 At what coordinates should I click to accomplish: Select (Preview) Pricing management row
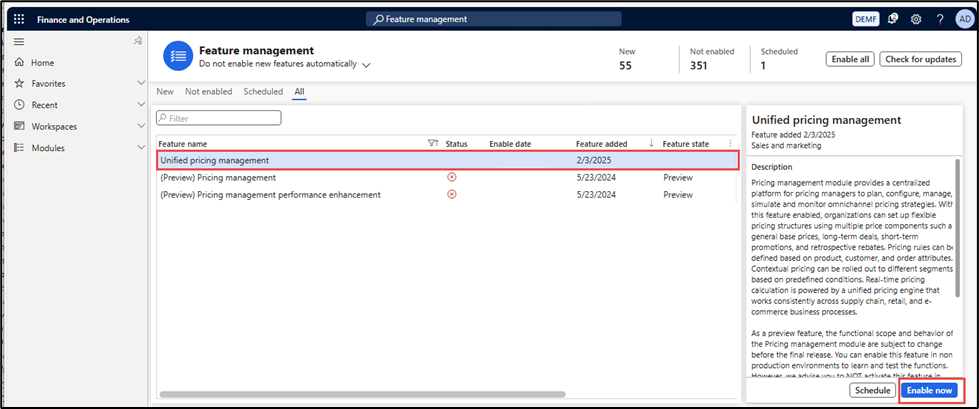tap(446, 177)
